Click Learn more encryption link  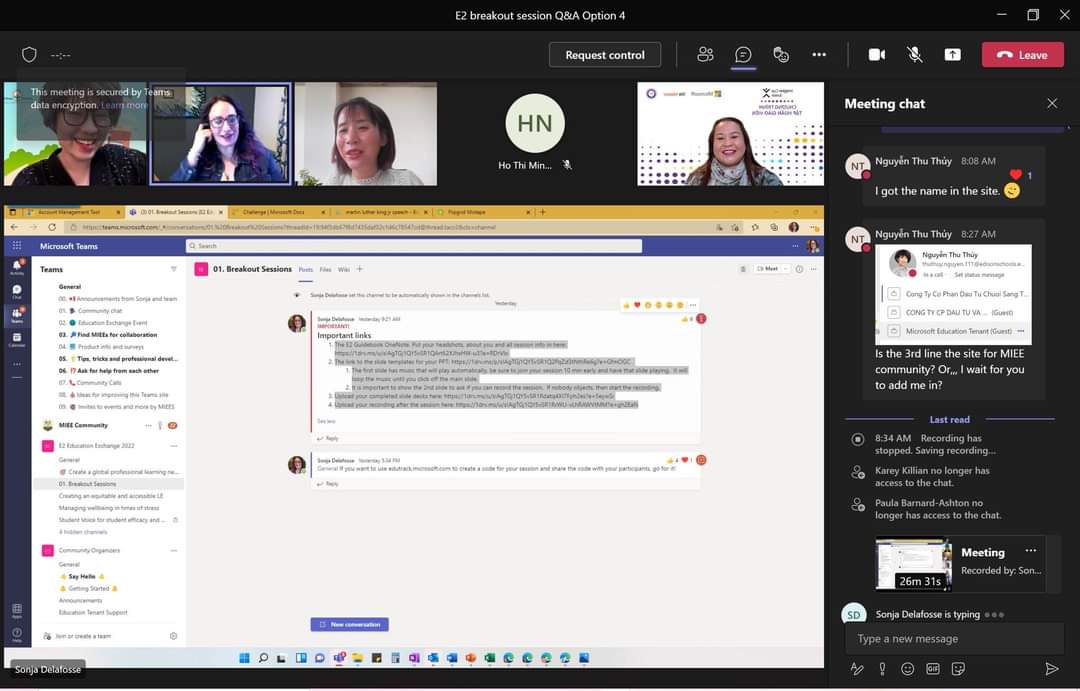(124, 105)
